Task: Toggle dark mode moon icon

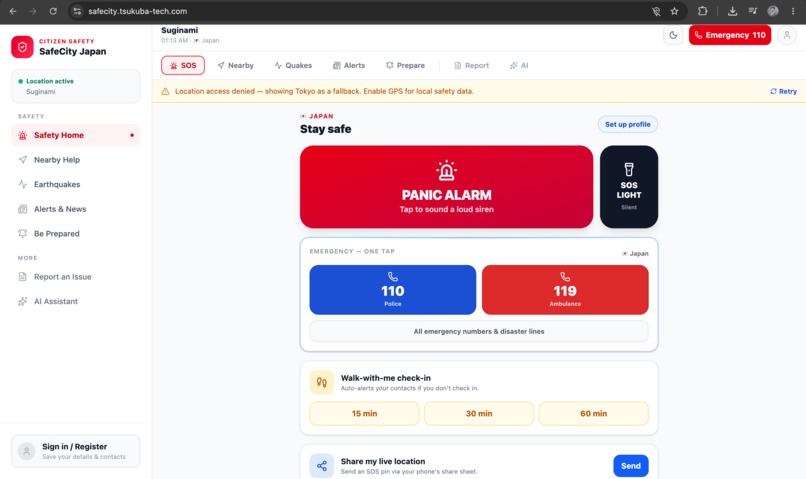Action: (x=673, y=35)
